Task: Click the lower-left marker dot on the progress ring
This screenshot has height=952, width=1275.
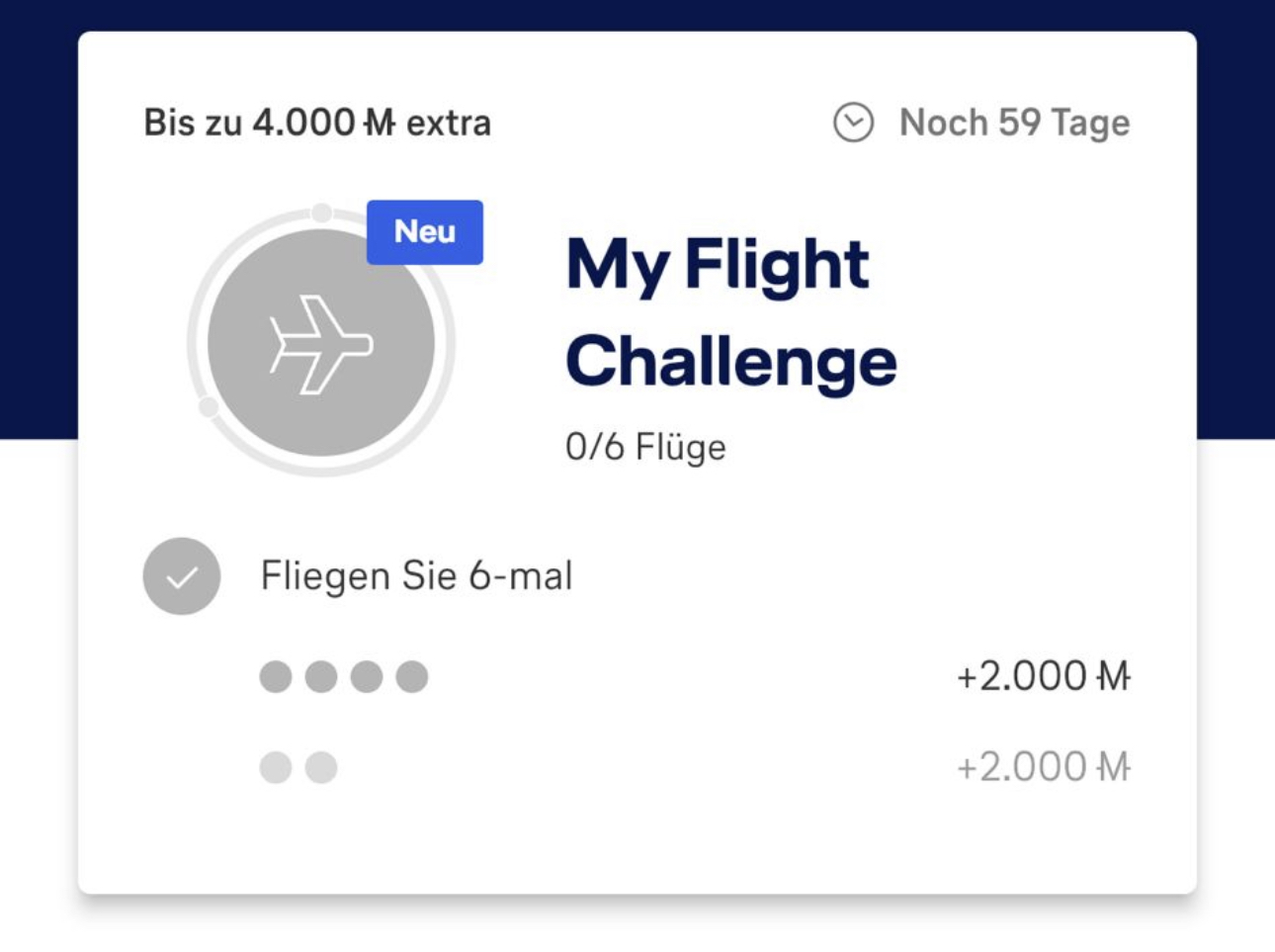Action: 209,407
